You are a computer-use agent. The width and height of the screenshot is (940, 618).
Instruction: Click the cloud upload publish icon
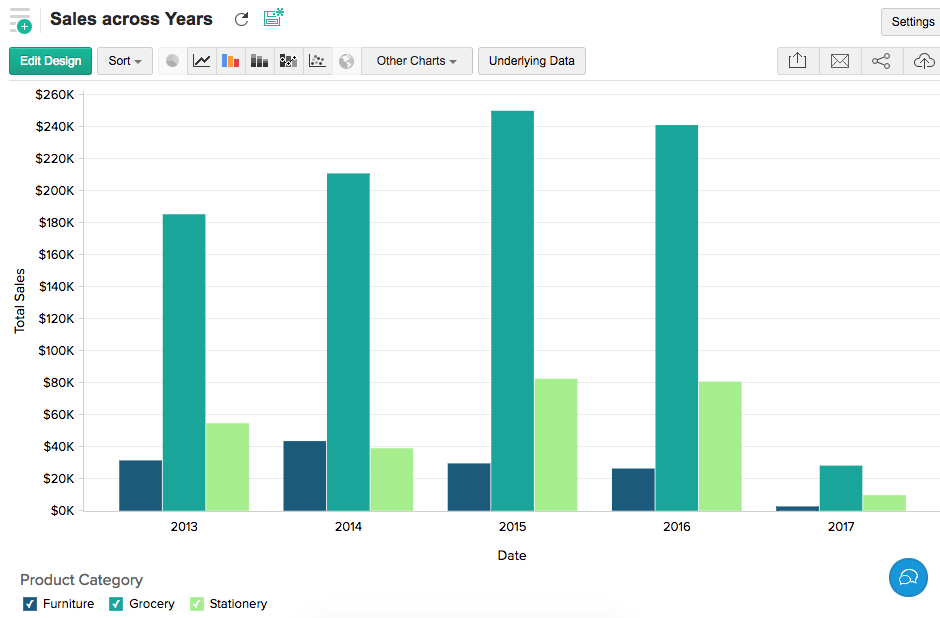click(x=921, y=61)
